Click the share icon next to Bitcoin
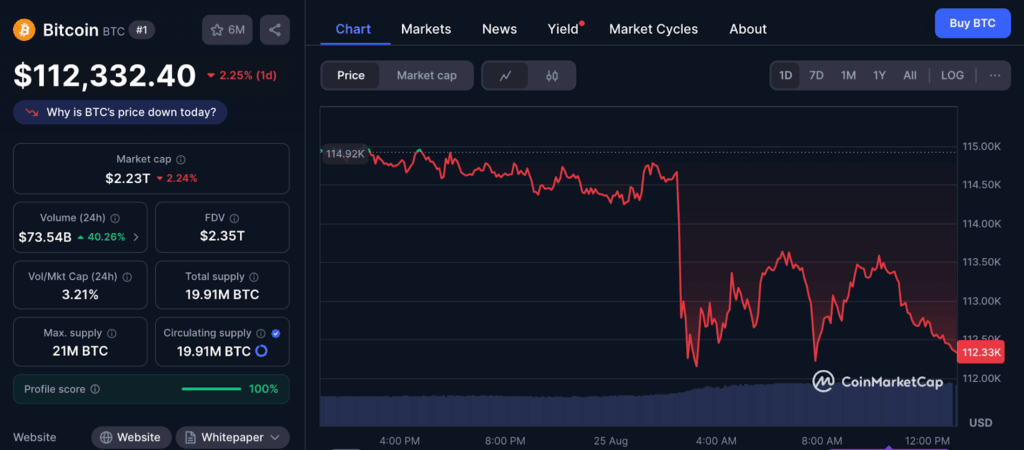Screen dimensions: 1024x450 [274, 30]
